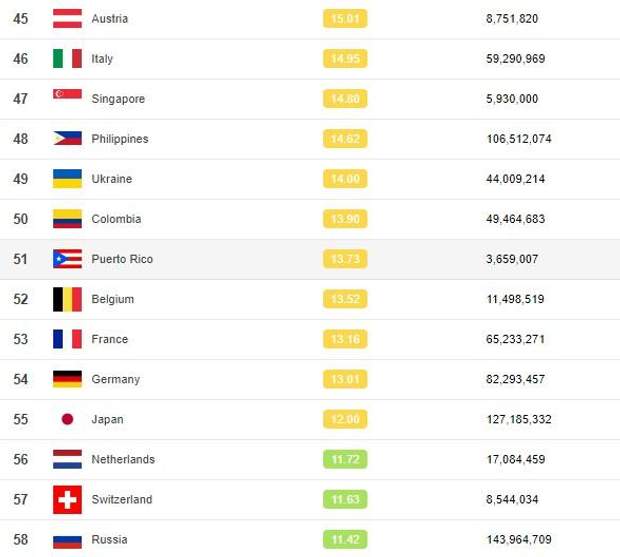Viewport: 620px width, 557px height.
Task: Open the Netherlands country link
Action: tap(123, 459)
